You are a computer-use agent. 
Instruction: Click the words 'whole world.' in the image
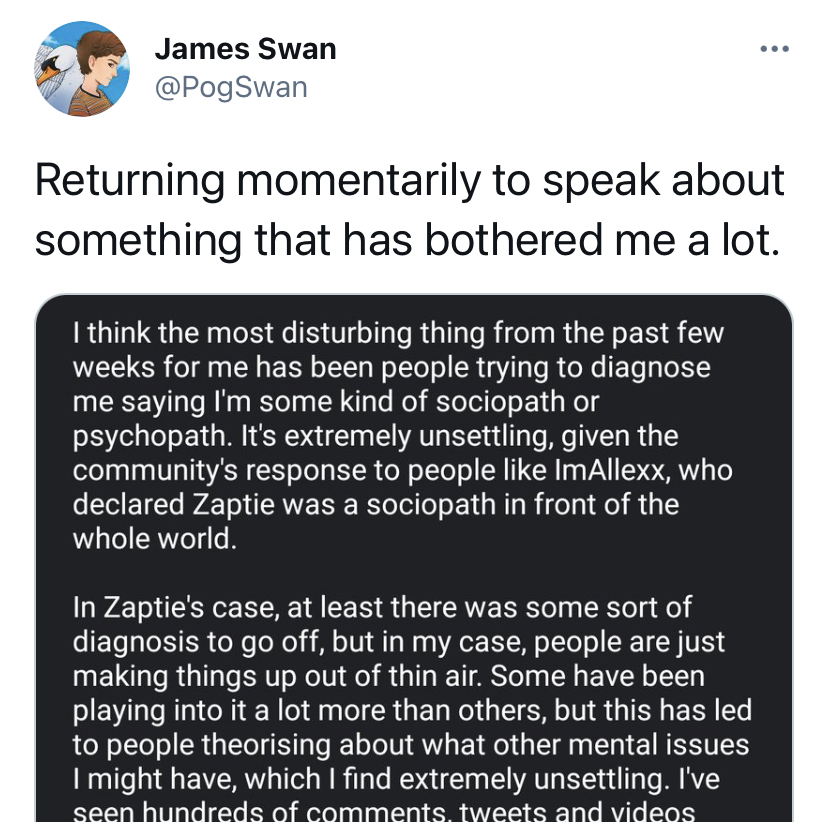click(x=155, y=539)
